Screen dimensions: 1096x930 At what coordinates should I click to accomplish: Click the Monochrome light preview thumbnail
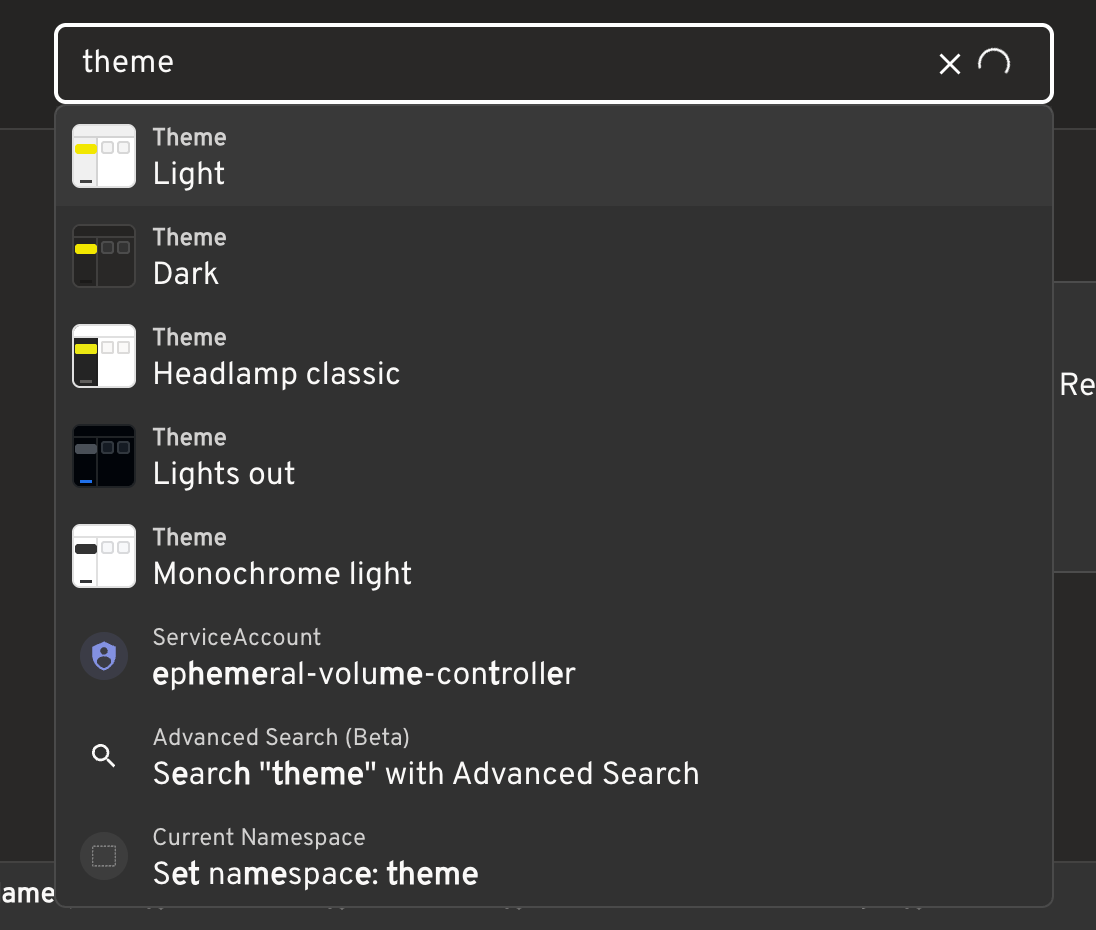103,555
